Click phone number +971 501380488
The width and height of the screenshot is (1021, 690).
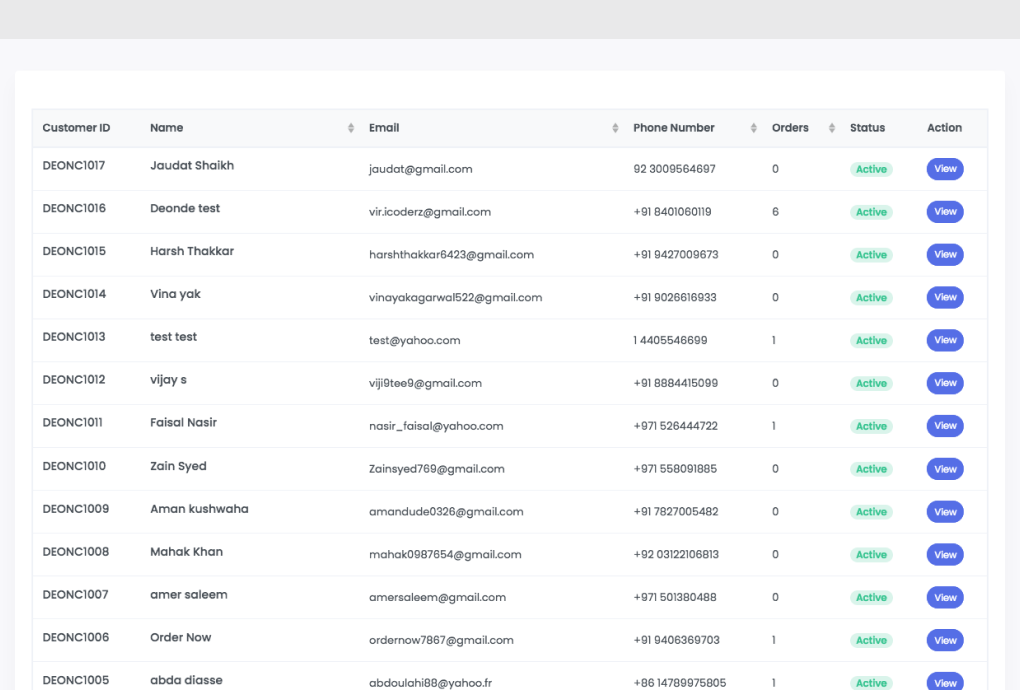pyautogui.click(x=675, y=598)
